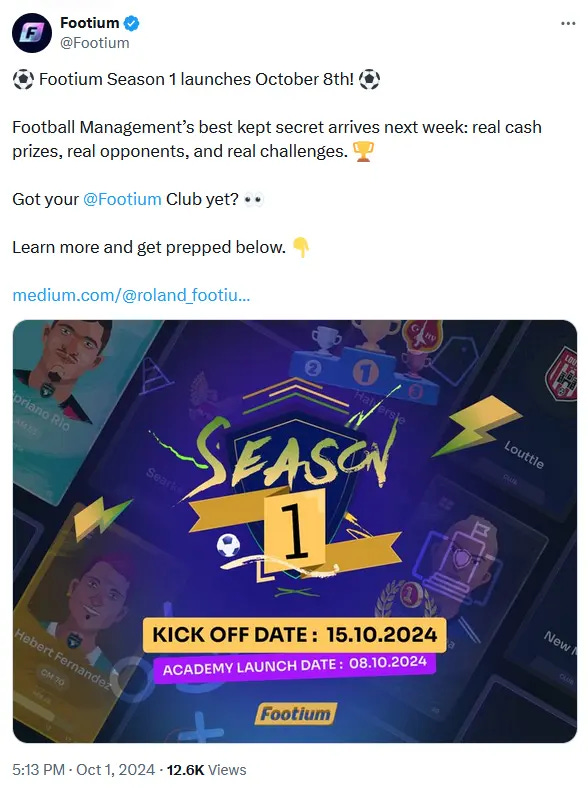Click the pointing-down hand emoji

301,247
